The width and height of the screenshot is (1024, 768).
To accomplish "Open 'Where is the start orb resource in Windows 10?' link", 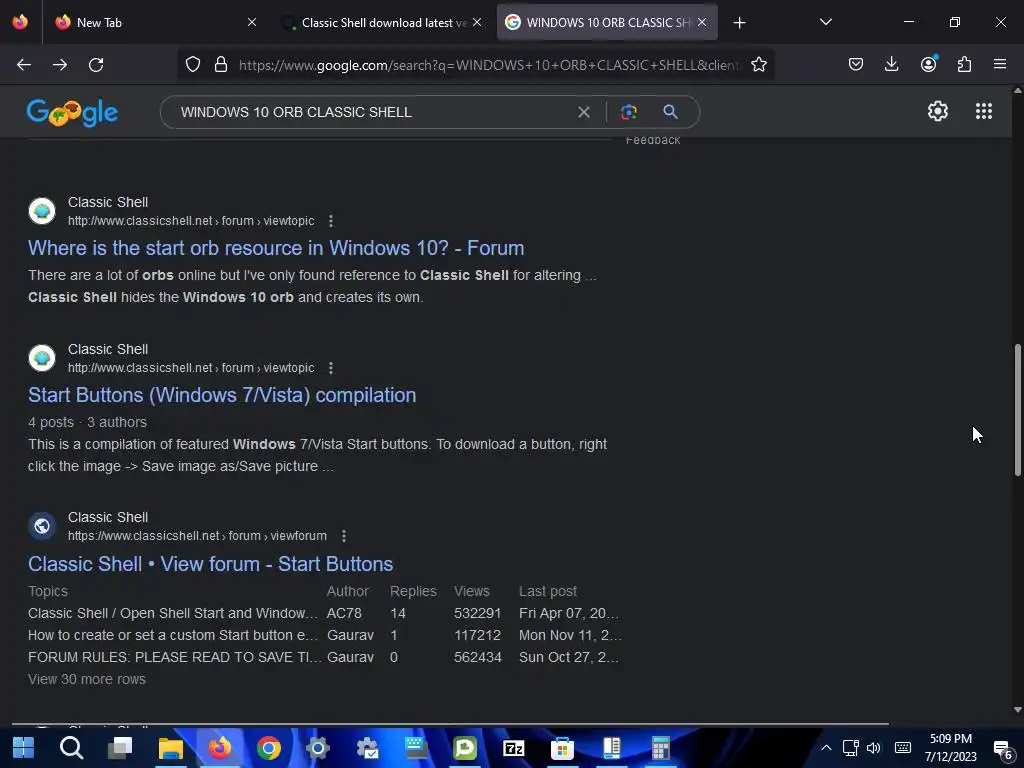I will click(x=276, y=248).
